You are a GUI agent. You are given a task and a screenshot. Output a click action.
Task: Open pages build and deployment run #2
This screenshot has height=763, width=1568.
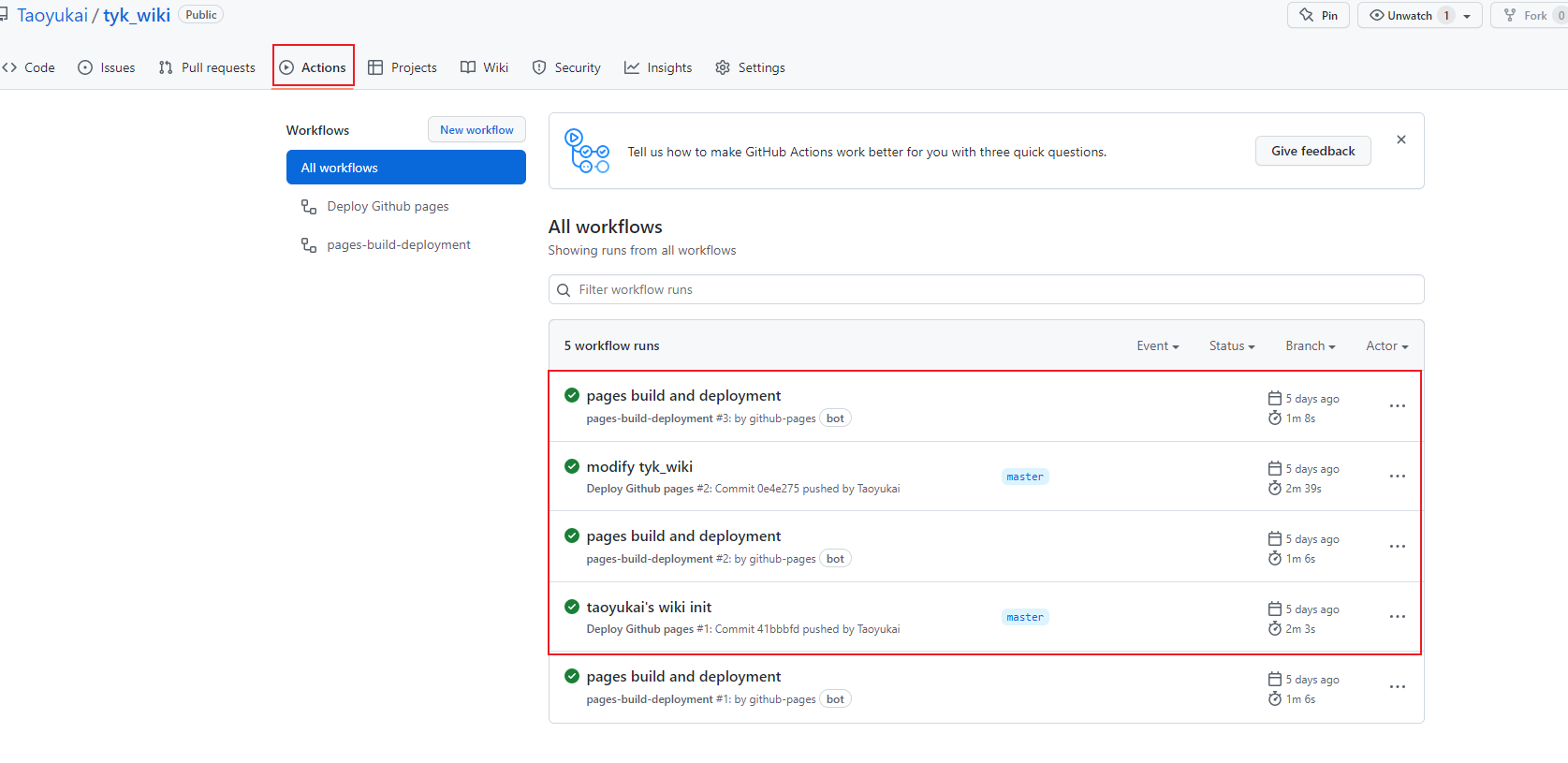pyautogui.click(x=683, y=536)
